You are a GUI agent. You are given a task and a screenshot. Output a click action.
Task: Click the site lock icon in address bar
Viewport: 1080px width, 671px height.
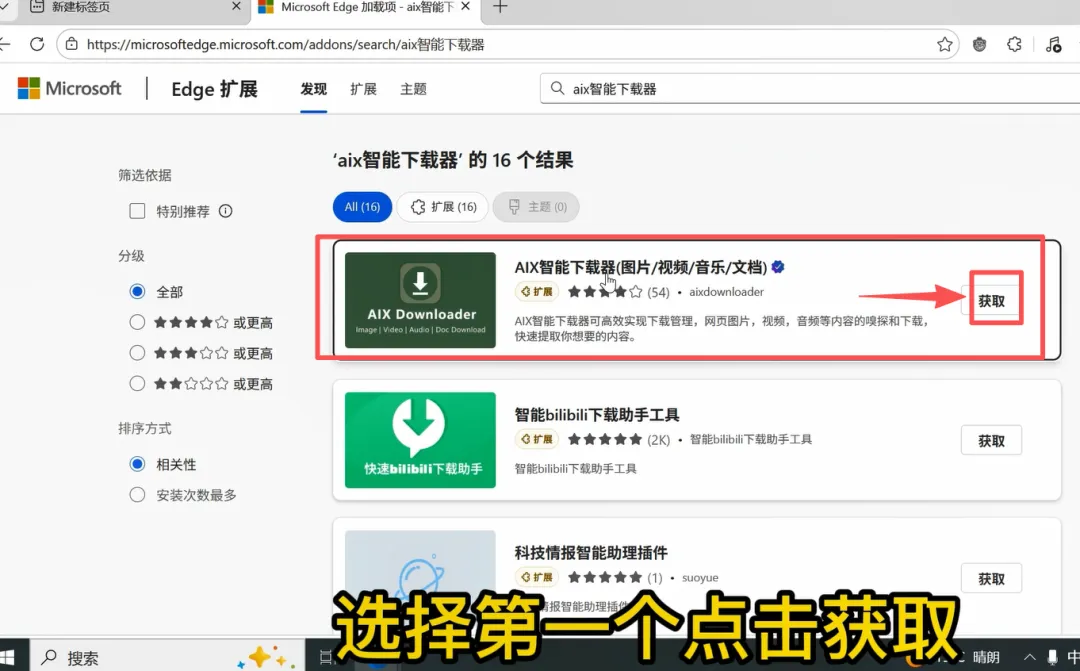(71, 45)
